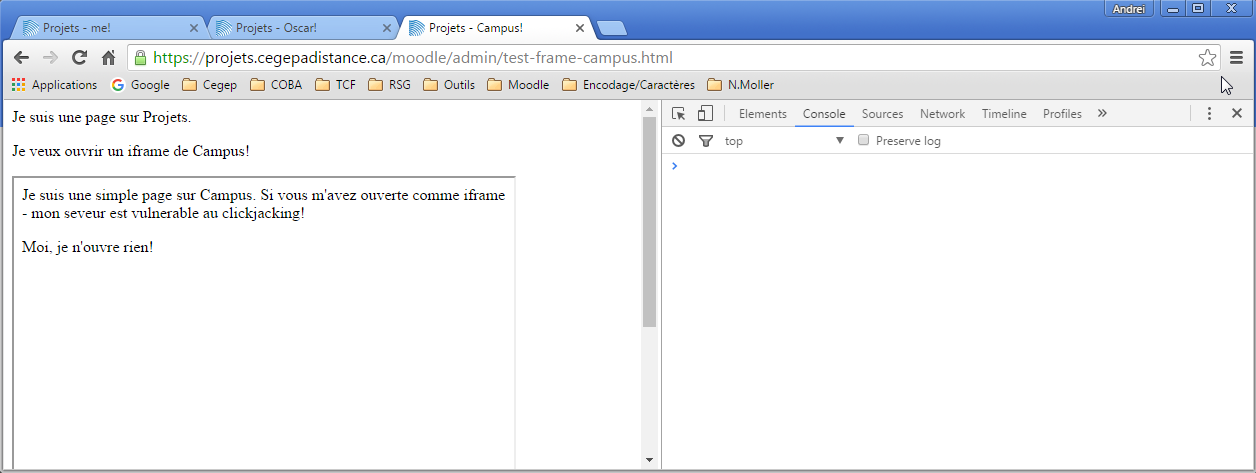The height and width of the screenshot is (473, 1256).
Task: Open the top execution context dropdown
Action: point(785,141)
